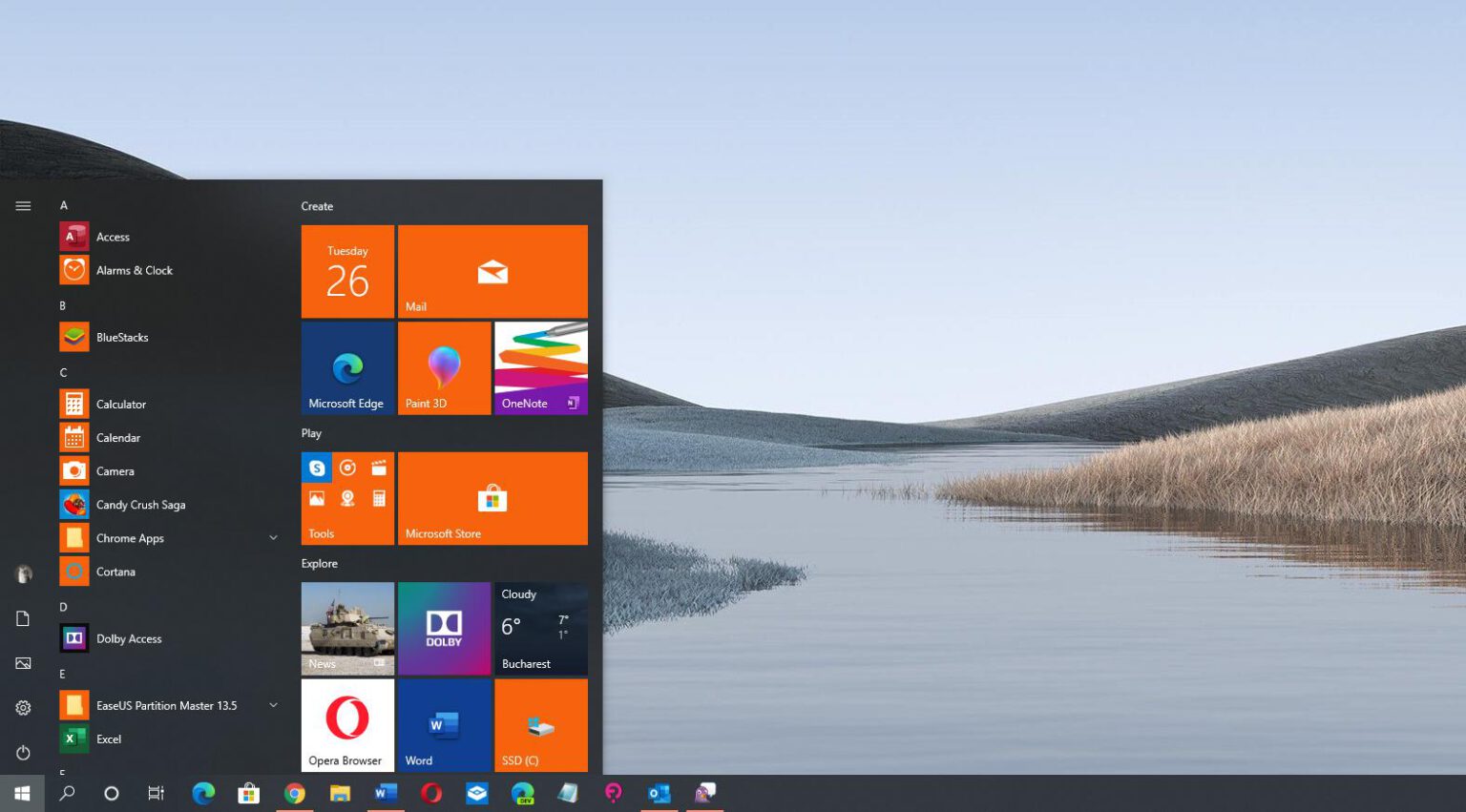Viewport: 1466px width, 812px height.
Task: Open the News tile with tank photo
Action: [x=347, y=629]
